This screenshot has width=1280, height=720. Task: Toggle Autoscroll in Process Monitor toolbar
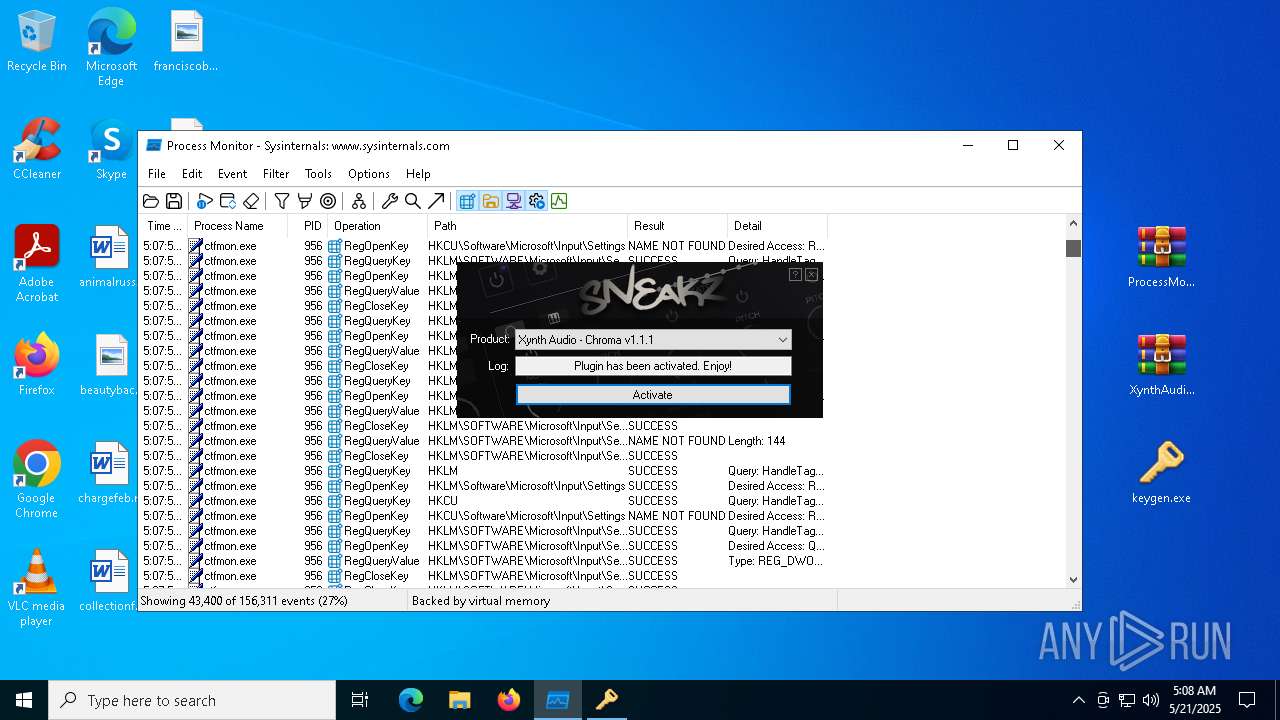pos(228,201)
